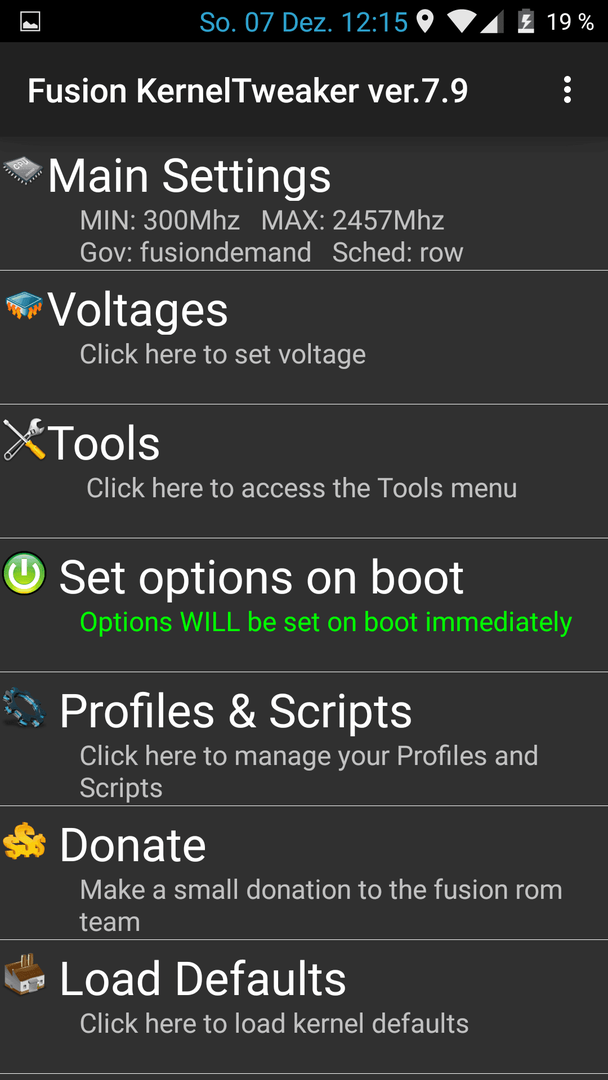Open the three-dot overflow menu
This screenshot has height=1080, width=608.
(x=567, y=90)
